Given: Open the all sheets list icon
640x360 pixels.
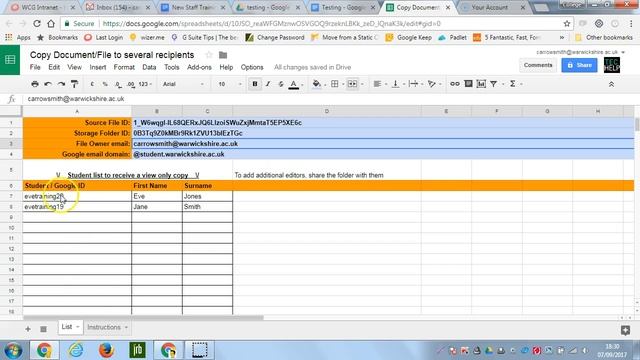Looking at the screenshot, I should click(x=43, y=329).
